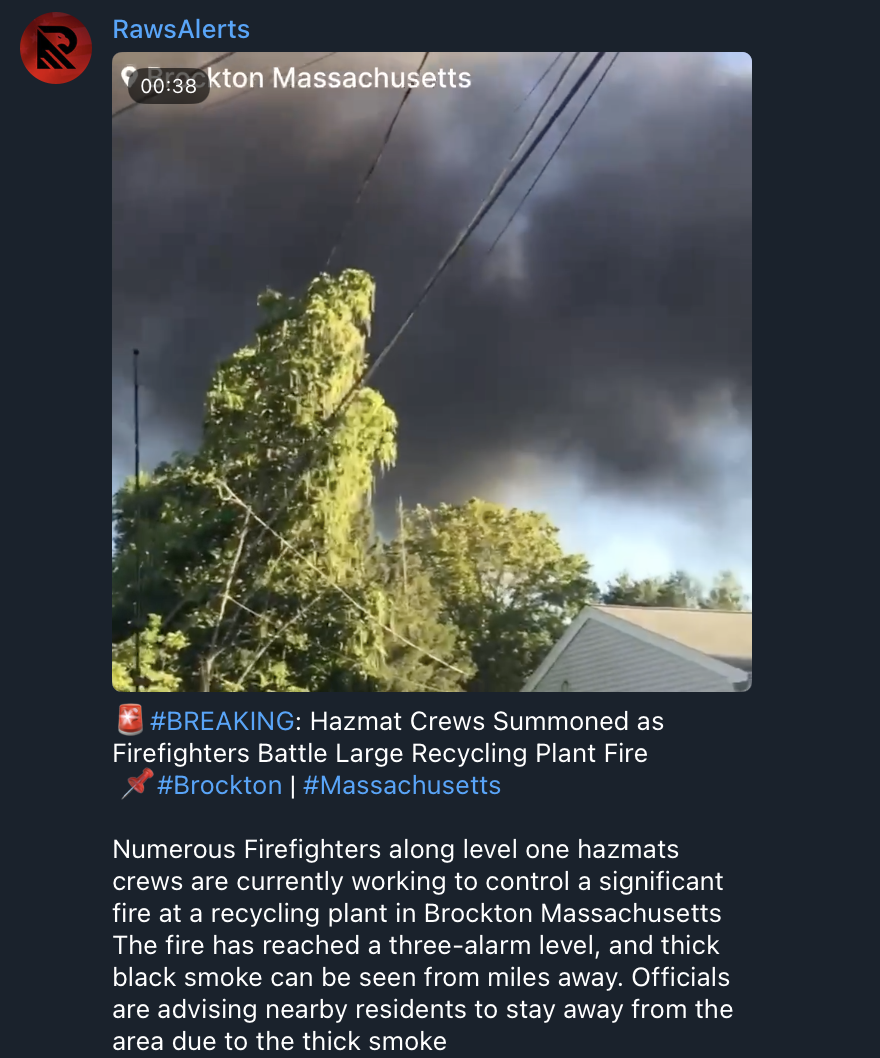The image size is (880, 1058).
Task: Click the red siren emoji
Action: [x=130, y=720]
